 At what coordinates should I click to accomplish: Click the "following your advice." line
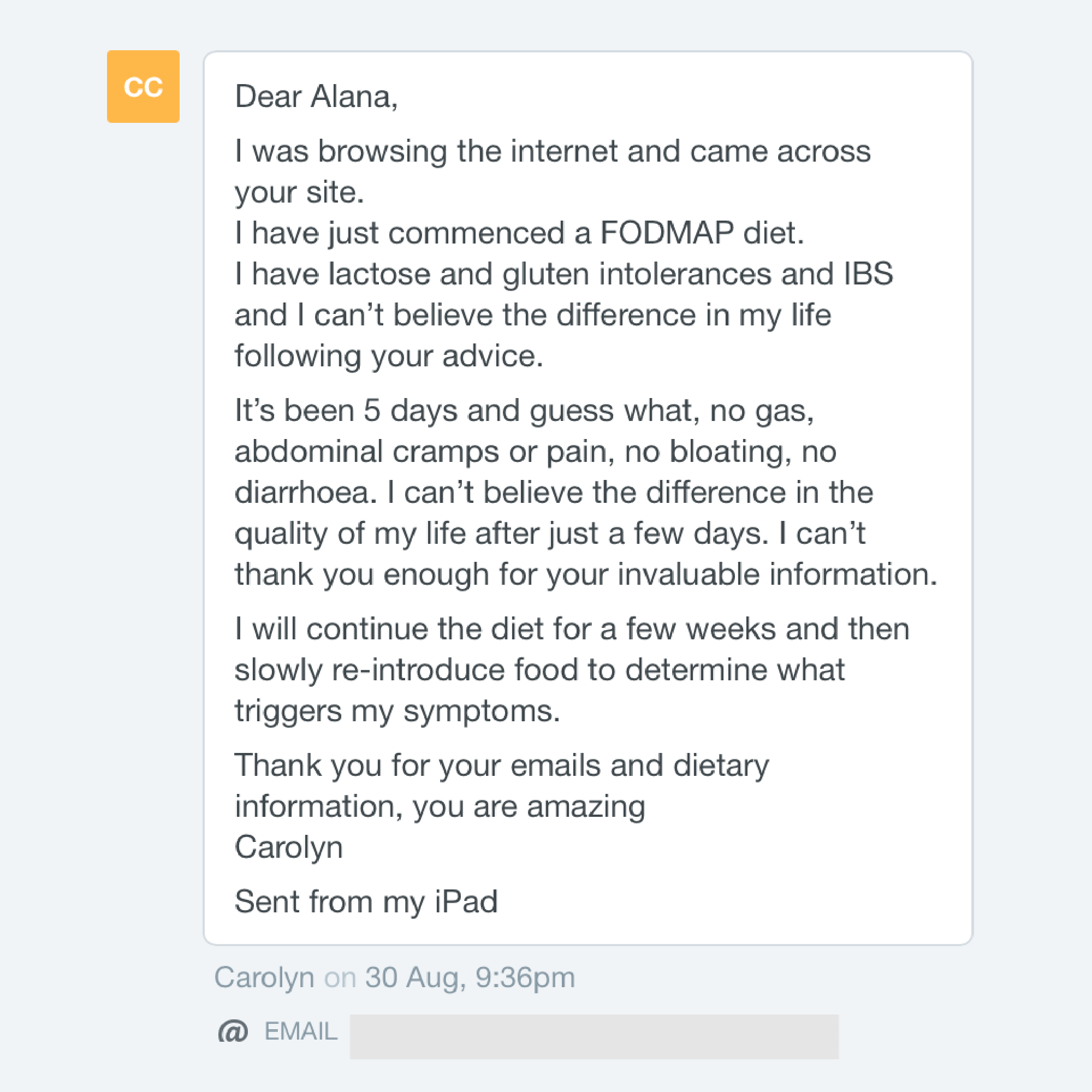[x=389, y=356]
